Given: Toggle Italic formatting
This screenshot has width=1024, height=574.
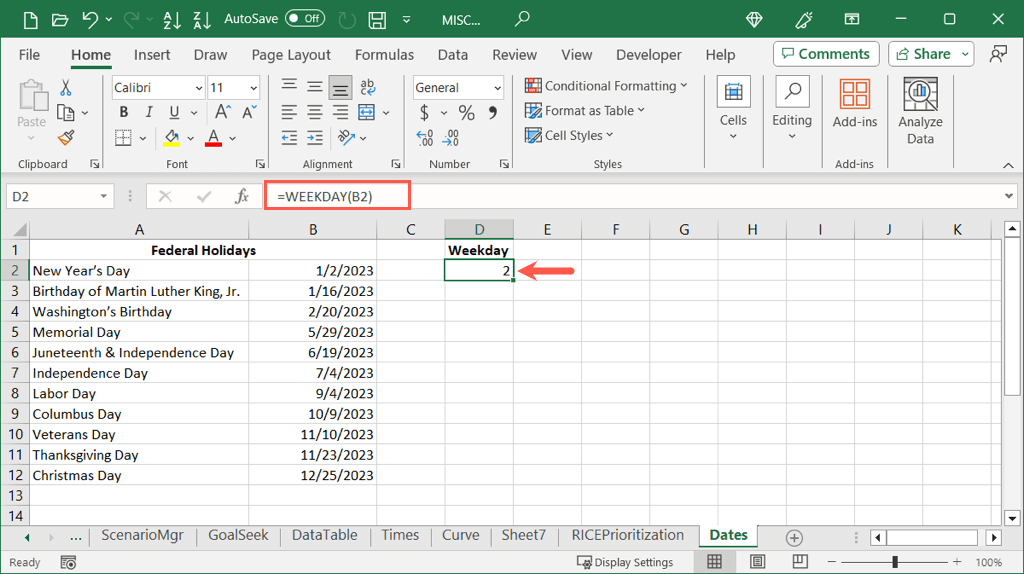Looking at the screenshot, I should pos(149,113).
